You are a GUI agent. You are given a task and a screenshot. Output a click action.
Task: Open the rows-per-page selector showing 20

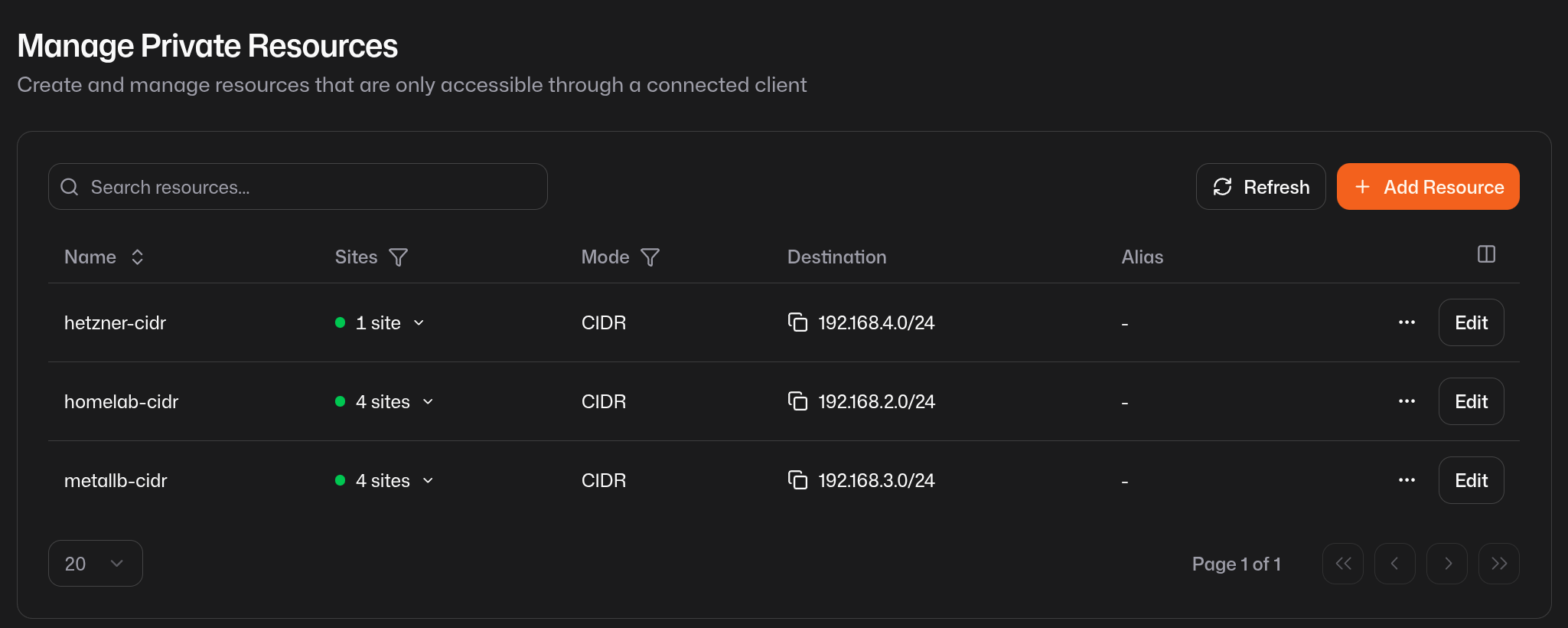click(96, 564)
